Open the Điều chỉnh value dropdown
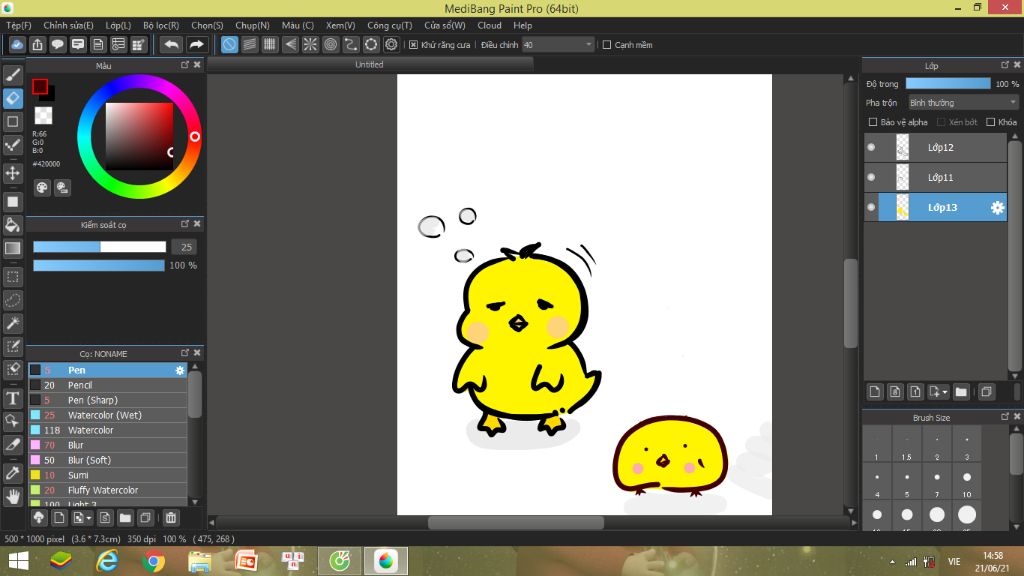Image resolution: width=1024 pixels, height=576 pixels. point(558,45)
